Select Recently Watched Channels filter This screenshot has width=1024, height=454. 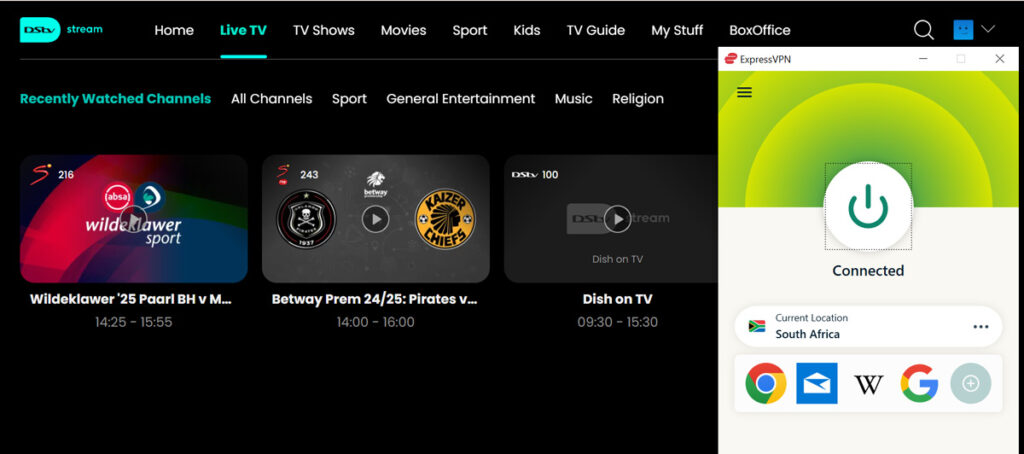point(116,99)
